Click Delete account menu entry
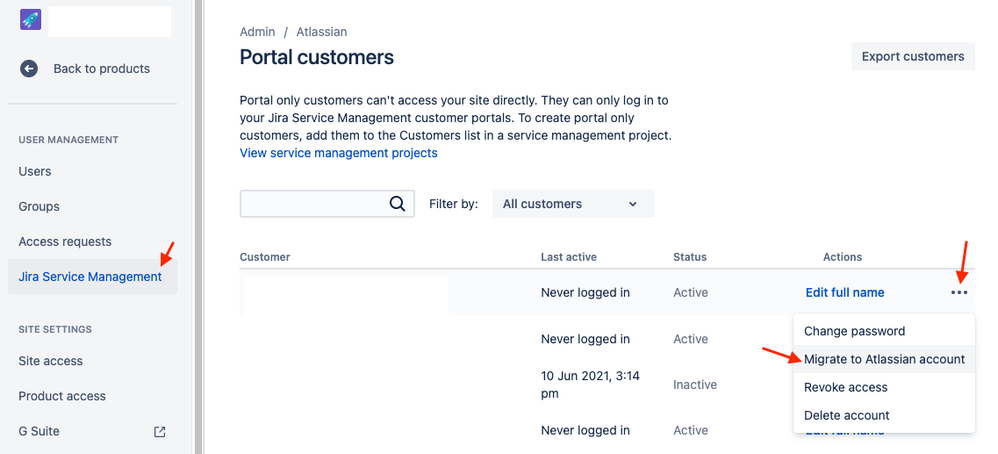 coord(846,415)
